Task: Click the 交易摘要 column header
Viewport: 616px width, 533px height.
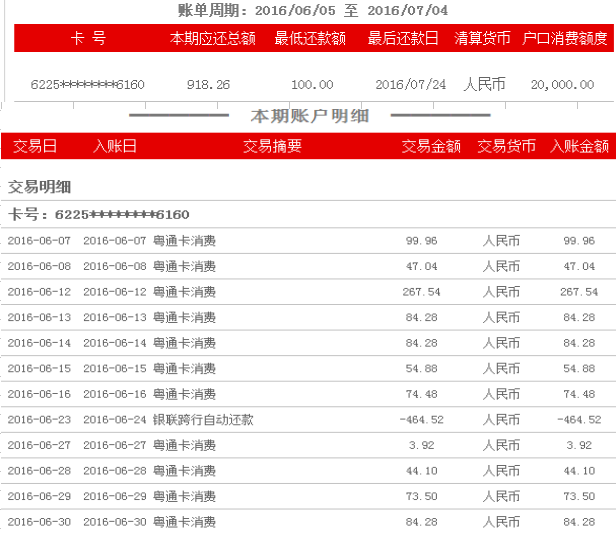Action: pyautogui.click(x=272, y=146)
